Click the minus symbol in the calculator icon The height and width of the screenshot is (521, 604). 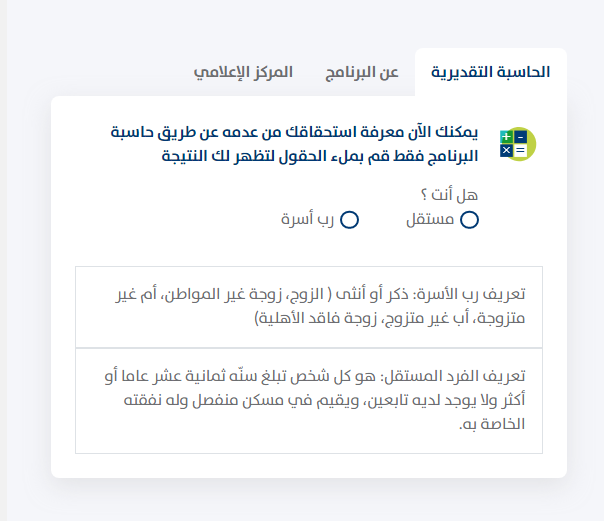pos(519,136)
